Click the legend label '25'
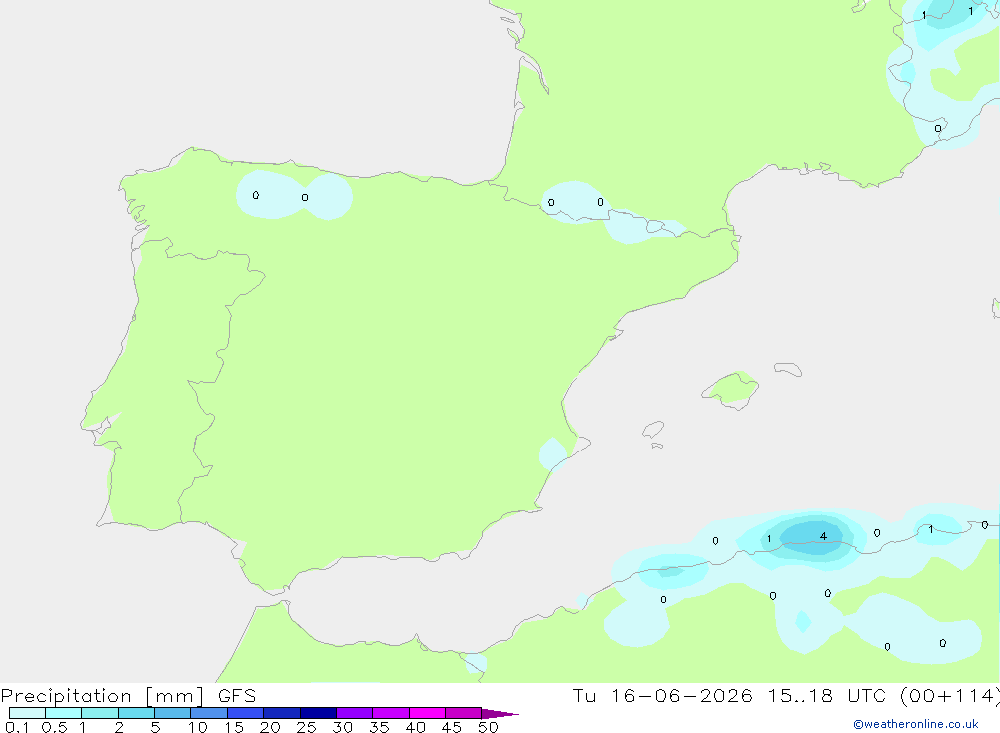Screen dimensions: 1000x733 [306, 727]
